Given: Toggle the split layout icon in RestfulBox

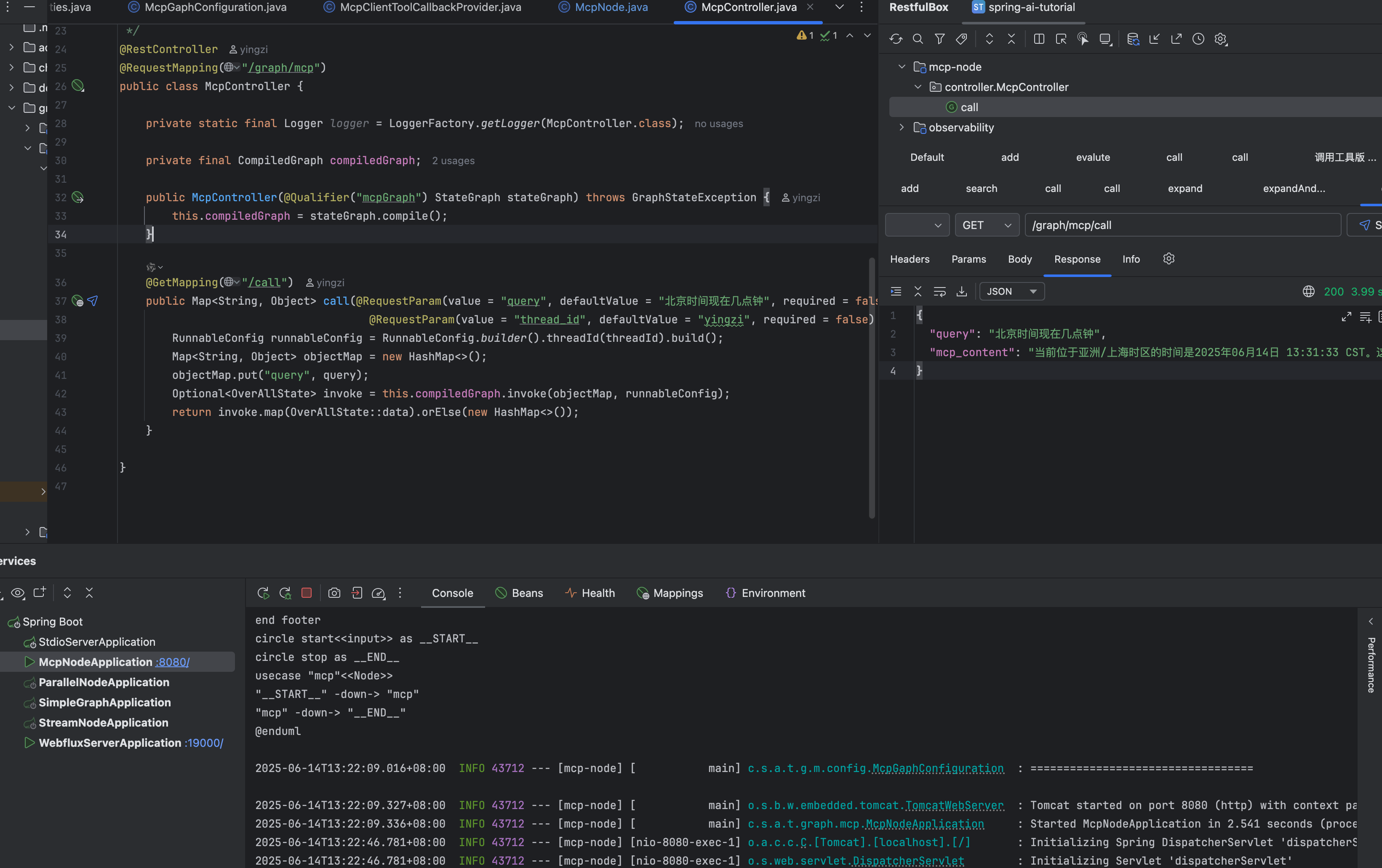Looking at the screenshot, I should (x=1039, y=39).
